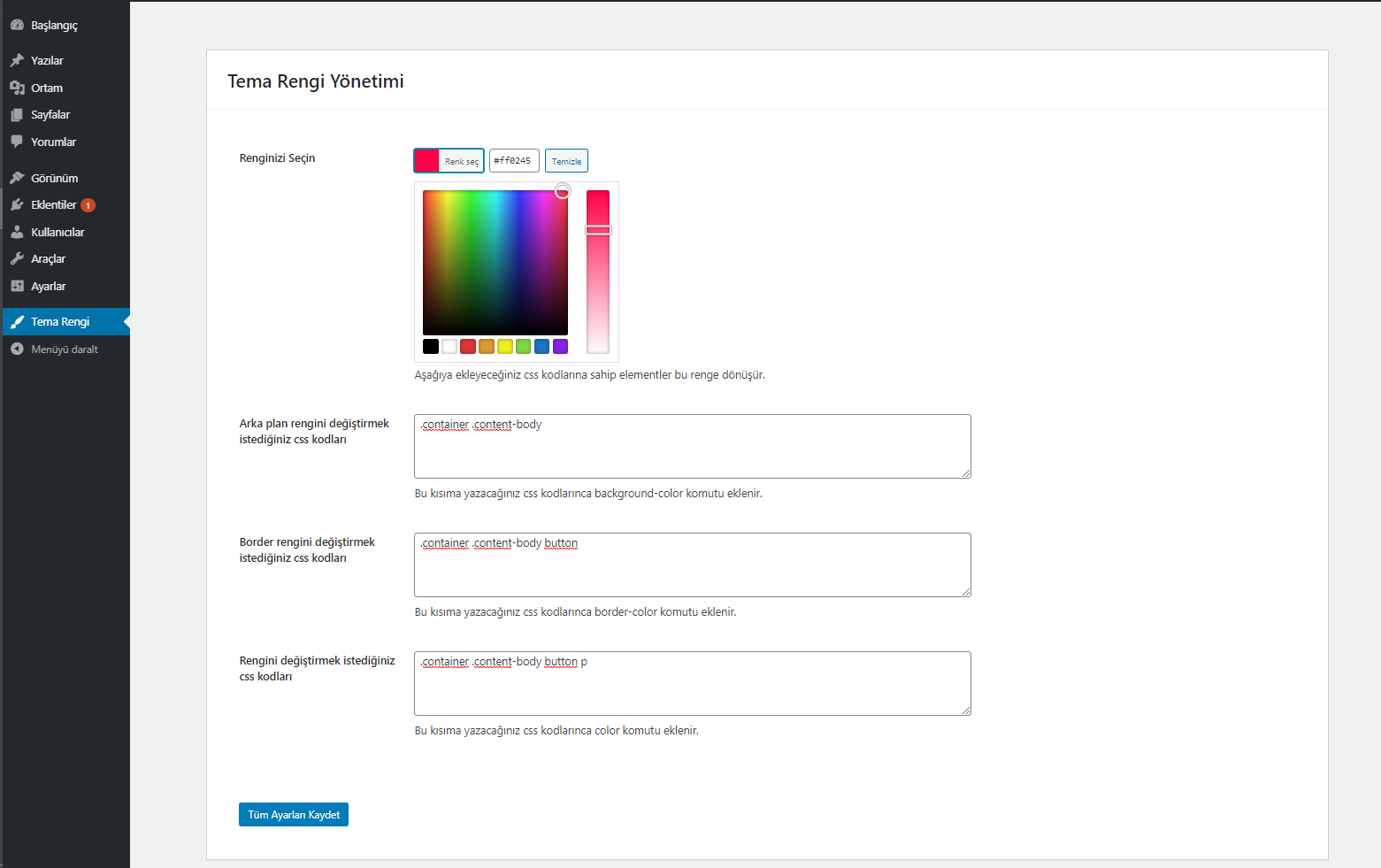Open the Ayarlar settings icon

pos(17,286)
